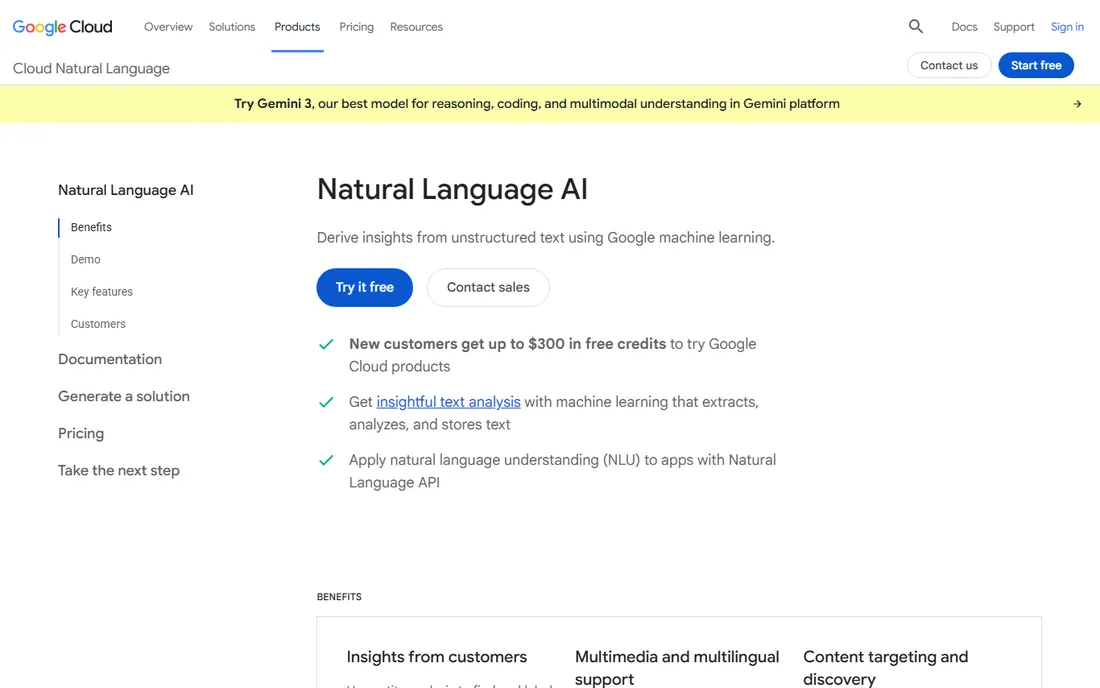The width and height of the screenshot is (1100, 688).
Task: Jump to Demo section in sidebar
Action: 86,259
